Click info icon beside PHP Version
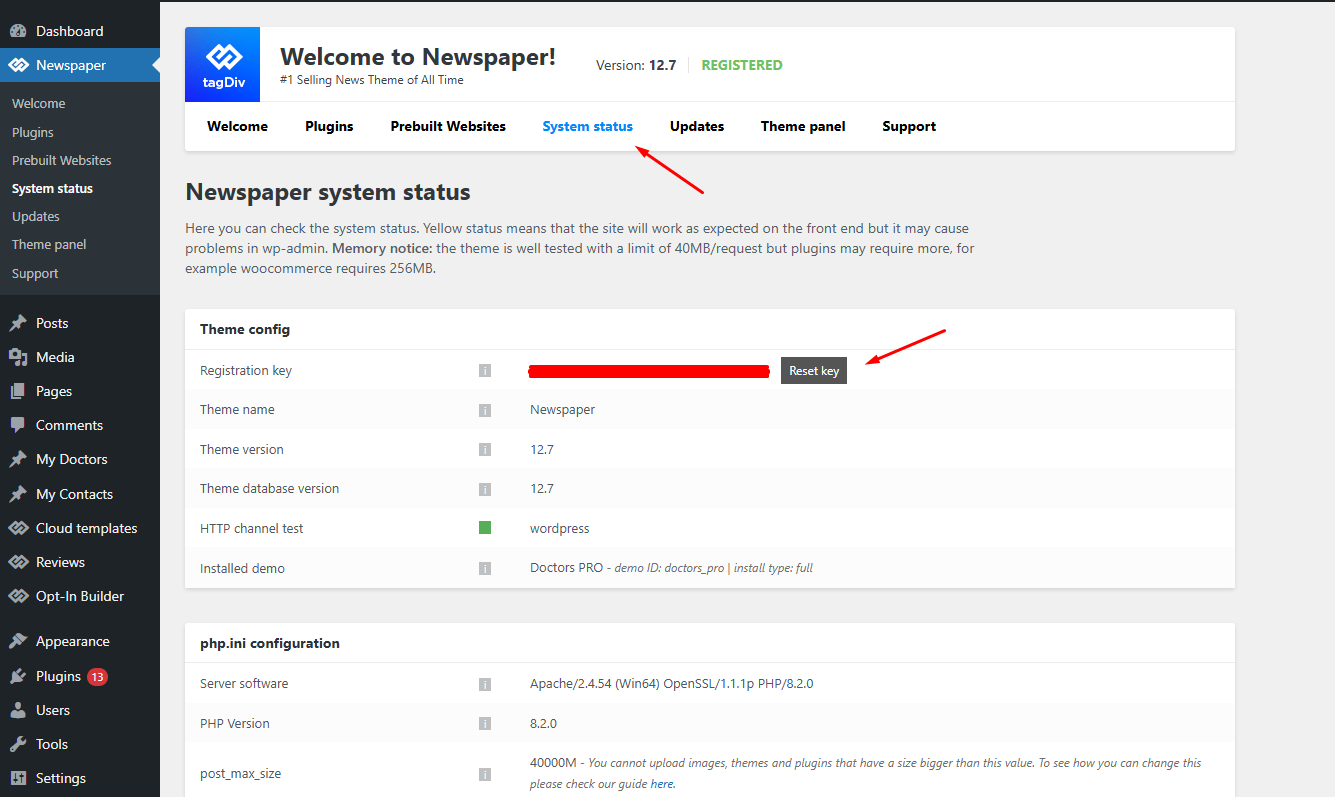The width and height of the screenshot is (1335, 797). 485,723
